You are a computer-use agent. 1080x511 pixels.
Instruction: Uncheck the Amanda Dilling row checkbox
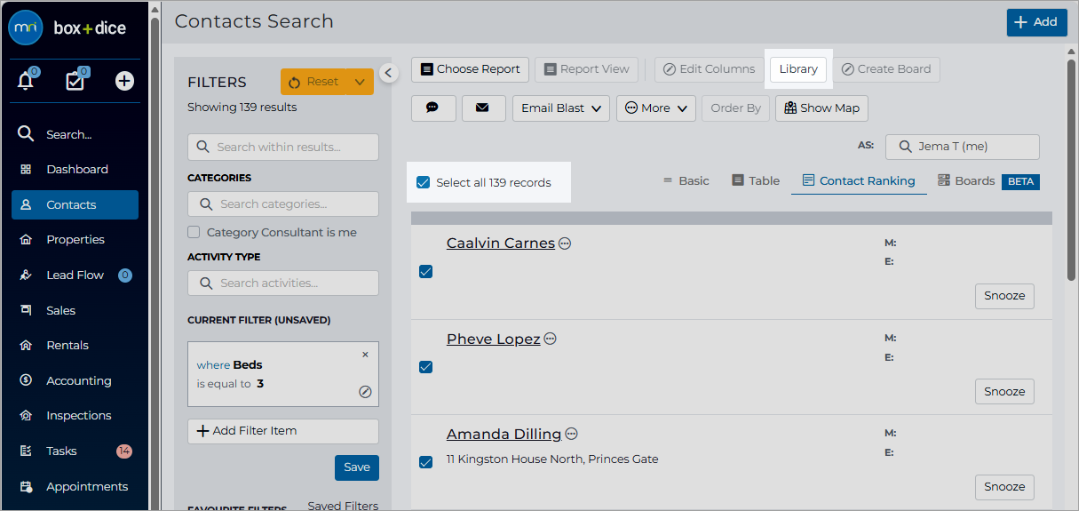tap(426, 462)
